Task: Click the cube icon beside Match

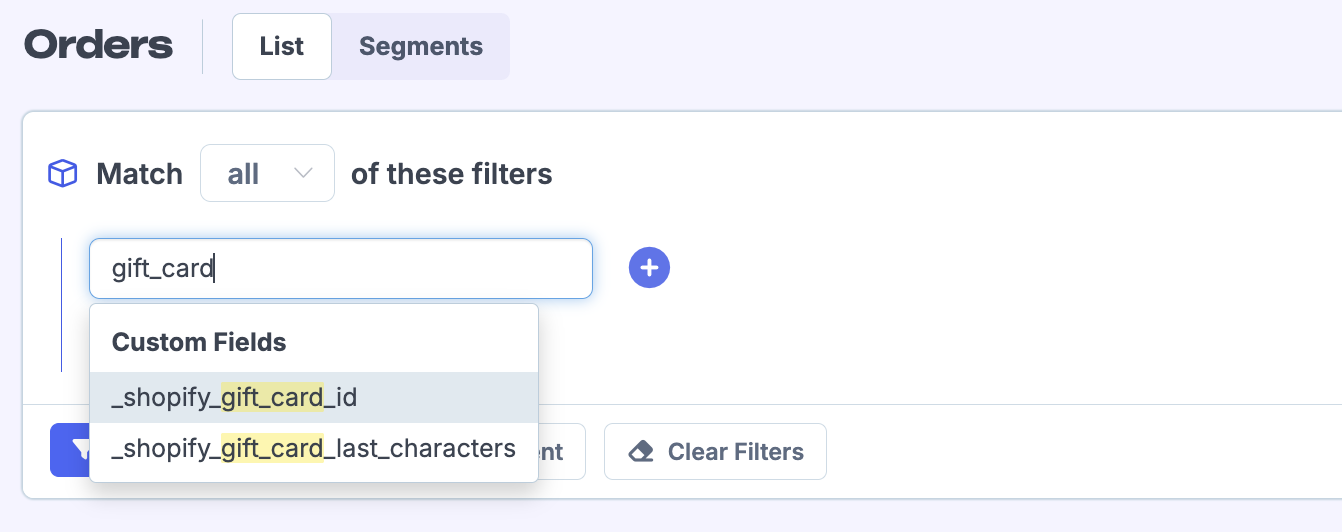Action: (63, 174)
